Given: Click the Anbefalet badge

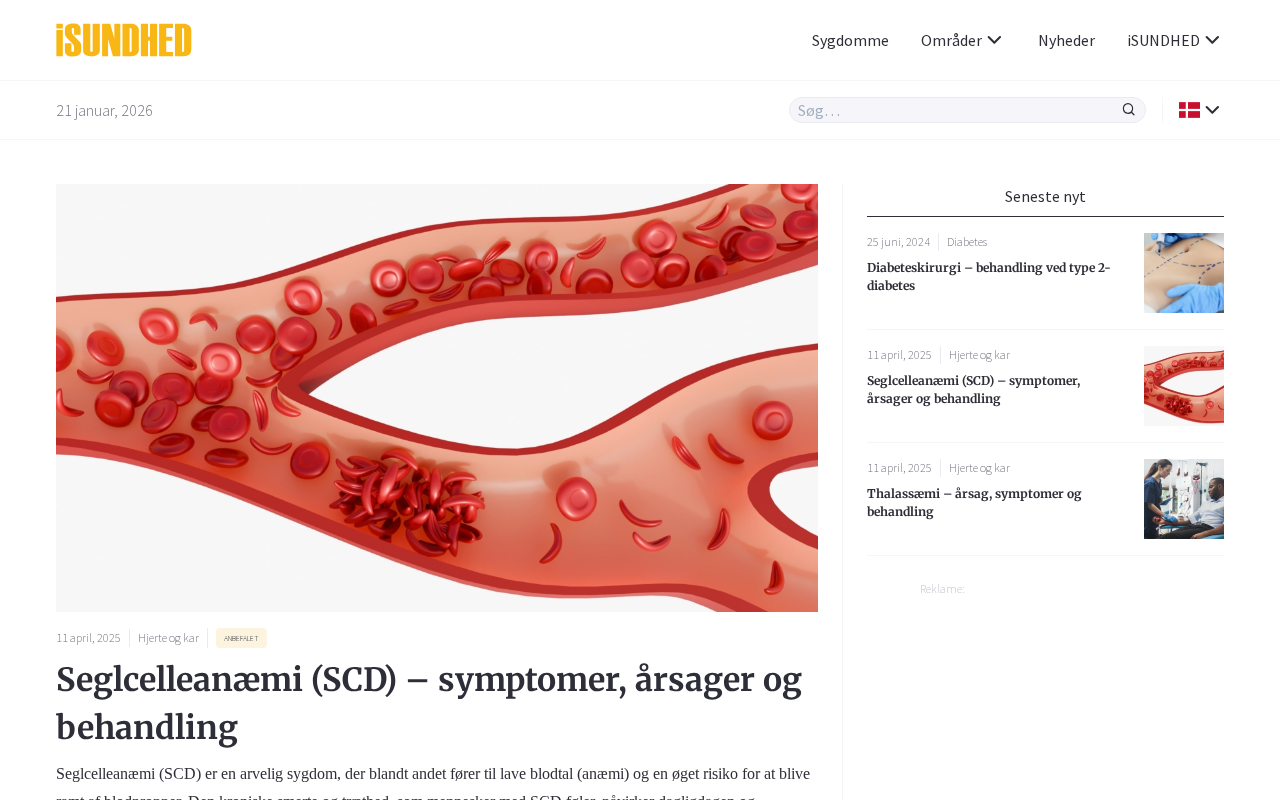Looking at the screenshot, I should [x=241, y=638].
